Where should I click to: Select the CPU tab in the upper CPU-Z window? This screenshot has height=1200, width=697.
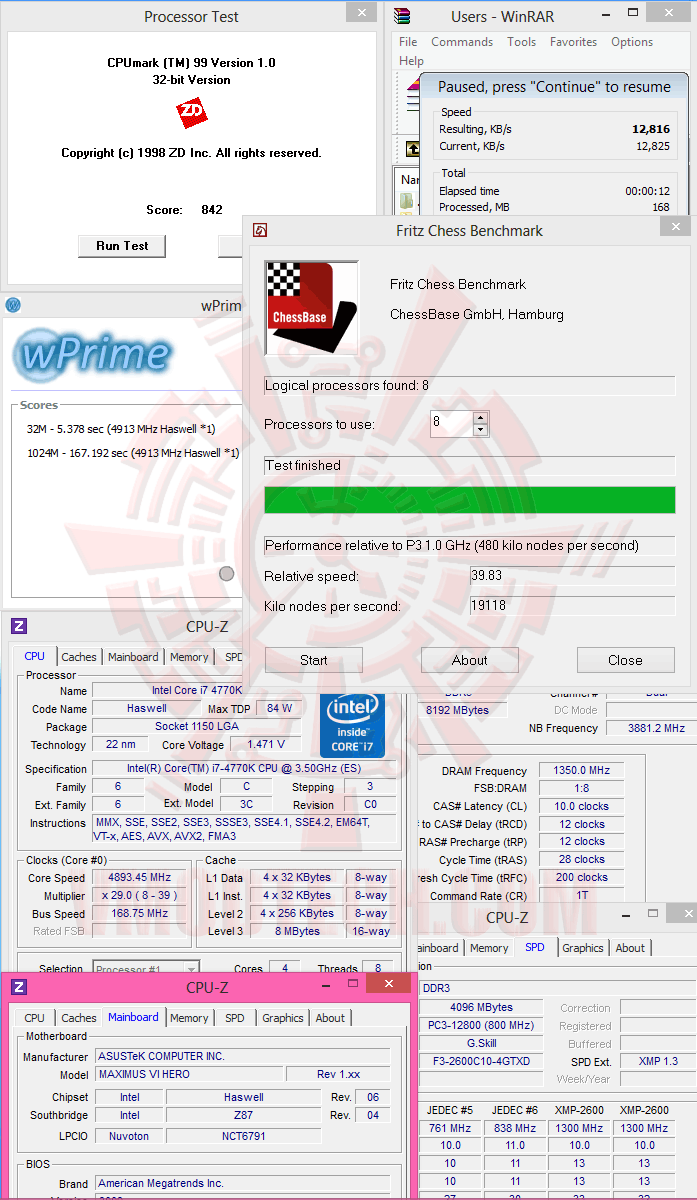coord(34,657)
